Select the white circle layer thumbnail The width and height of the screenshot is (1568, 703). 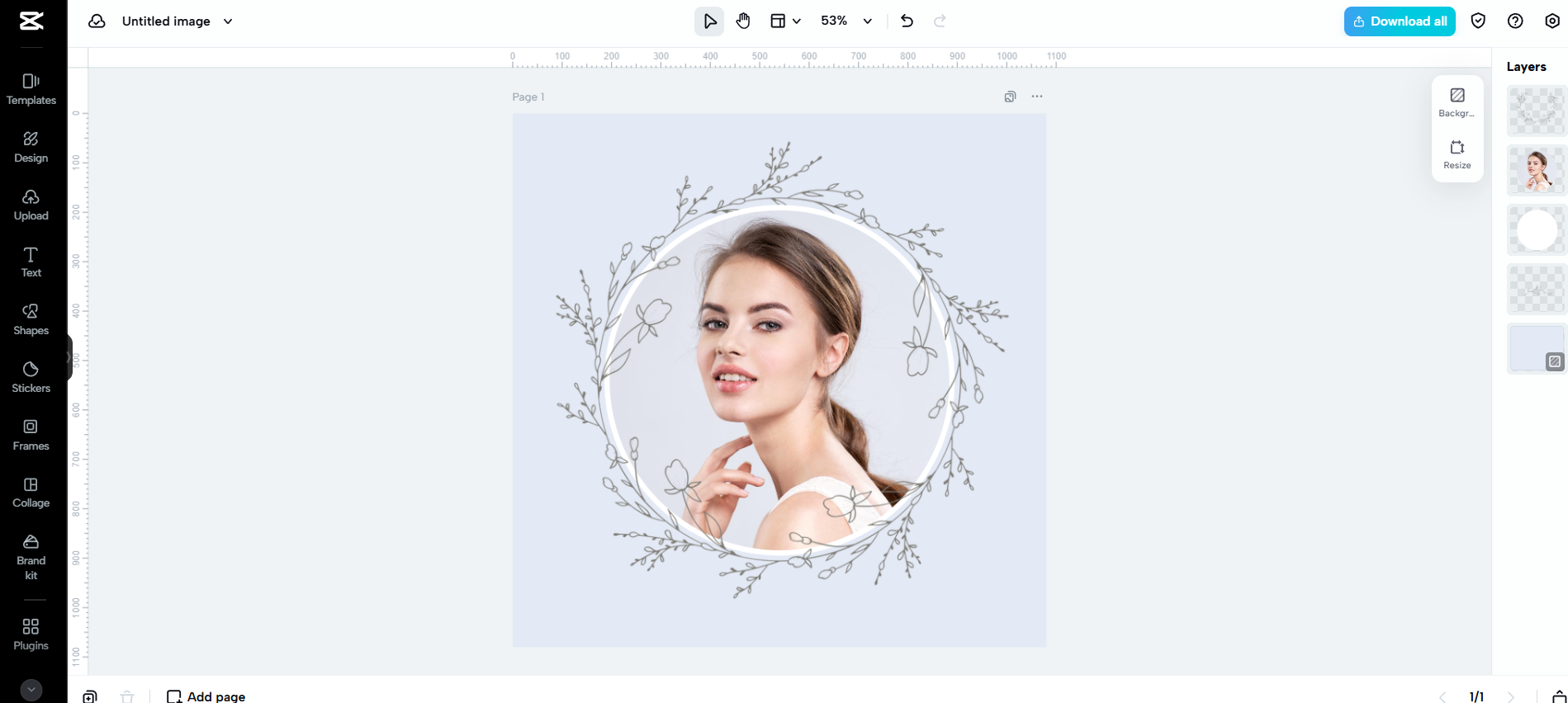click(1537, 230)
